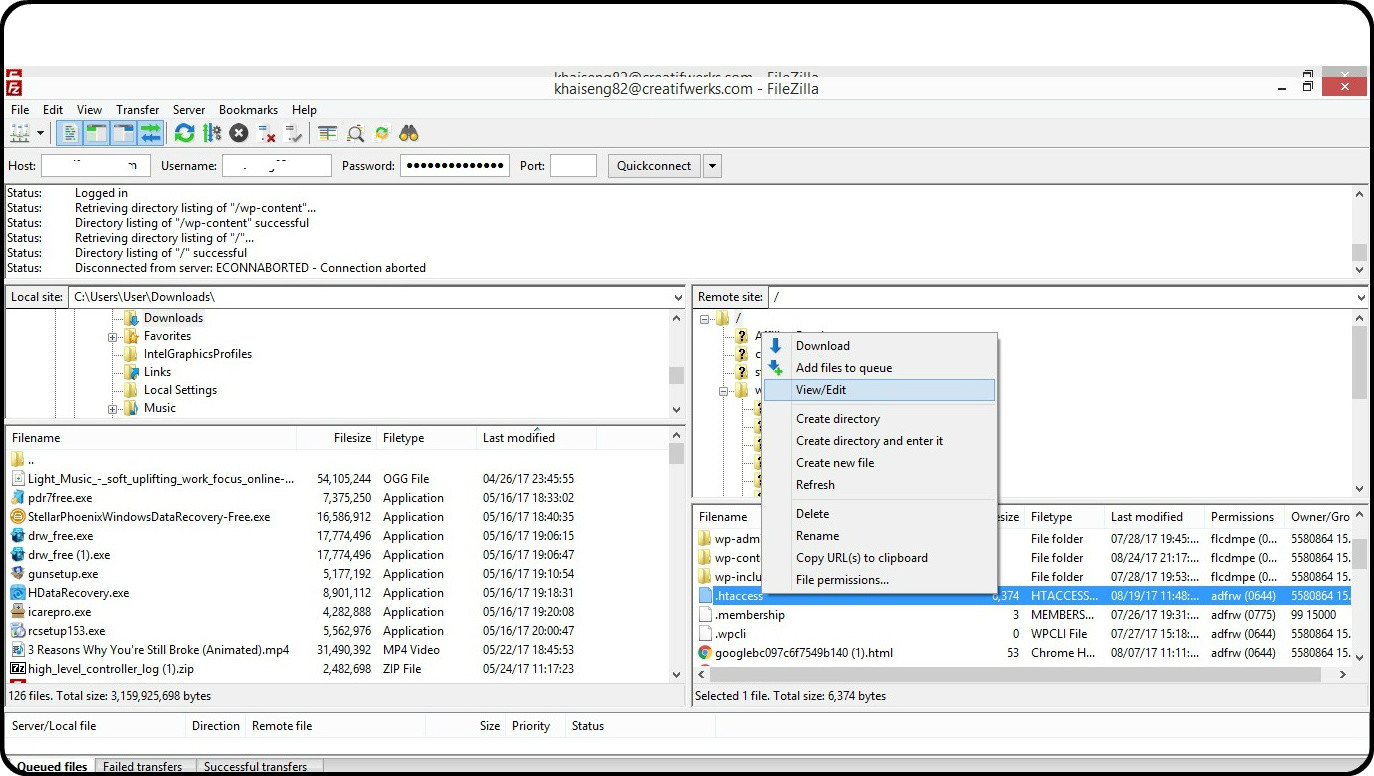Open the Quickconnect history dropdown arrow
The height and width of the screenshot is (776, 1374).
(712, 166)
